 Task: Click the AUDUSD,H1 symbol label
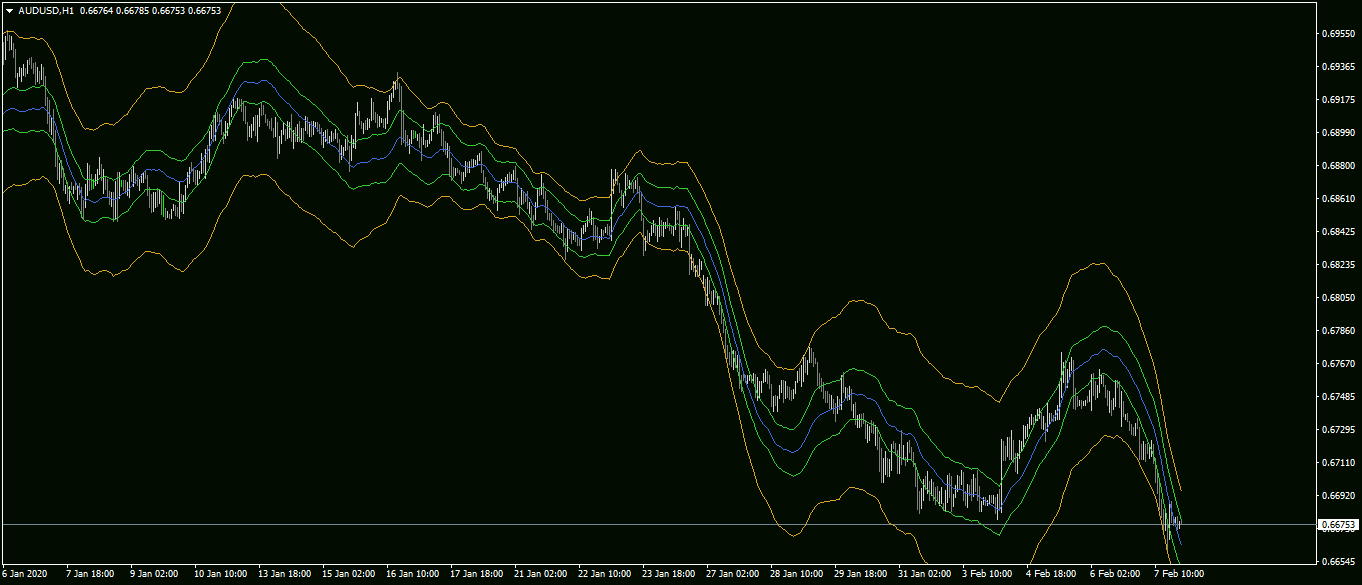point(46,10)
